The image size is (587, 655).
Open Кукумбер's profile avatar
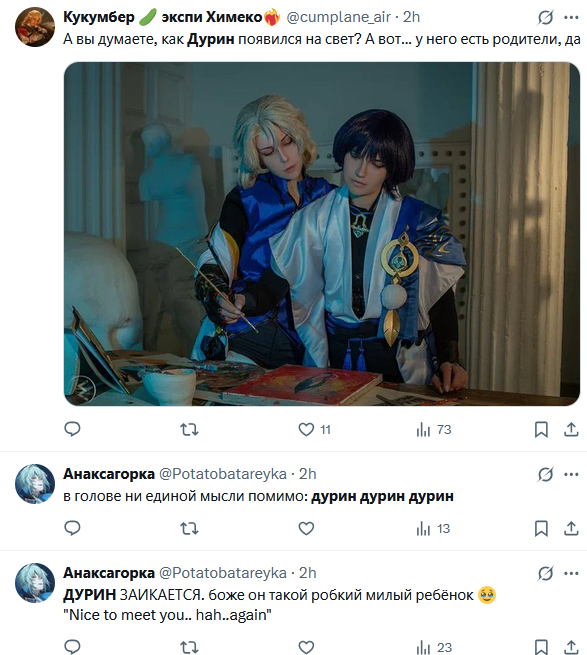point(35,27)
